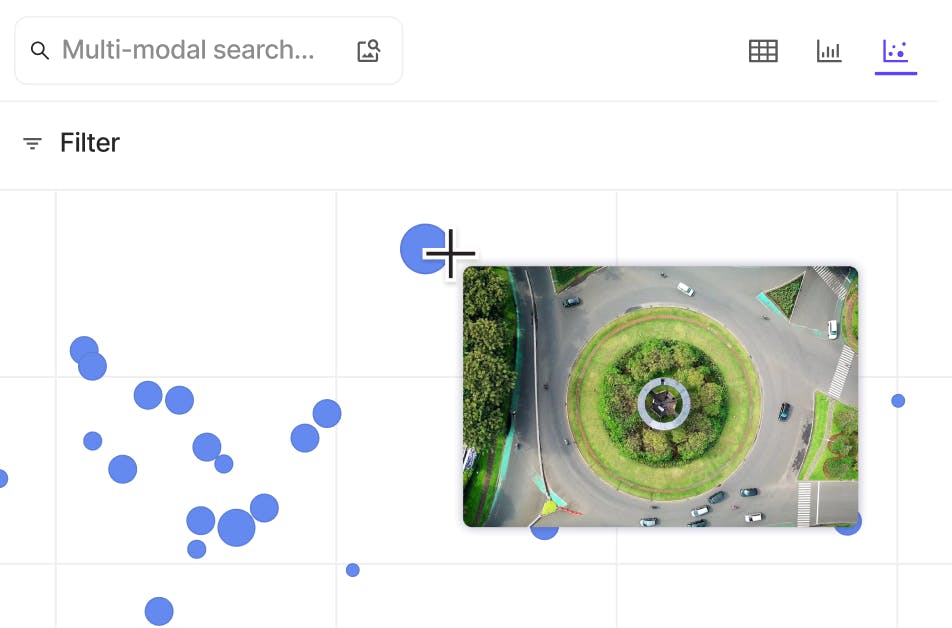
Task: Click the filter funnel icon beside Filter
Action: [x=33, y=143]
